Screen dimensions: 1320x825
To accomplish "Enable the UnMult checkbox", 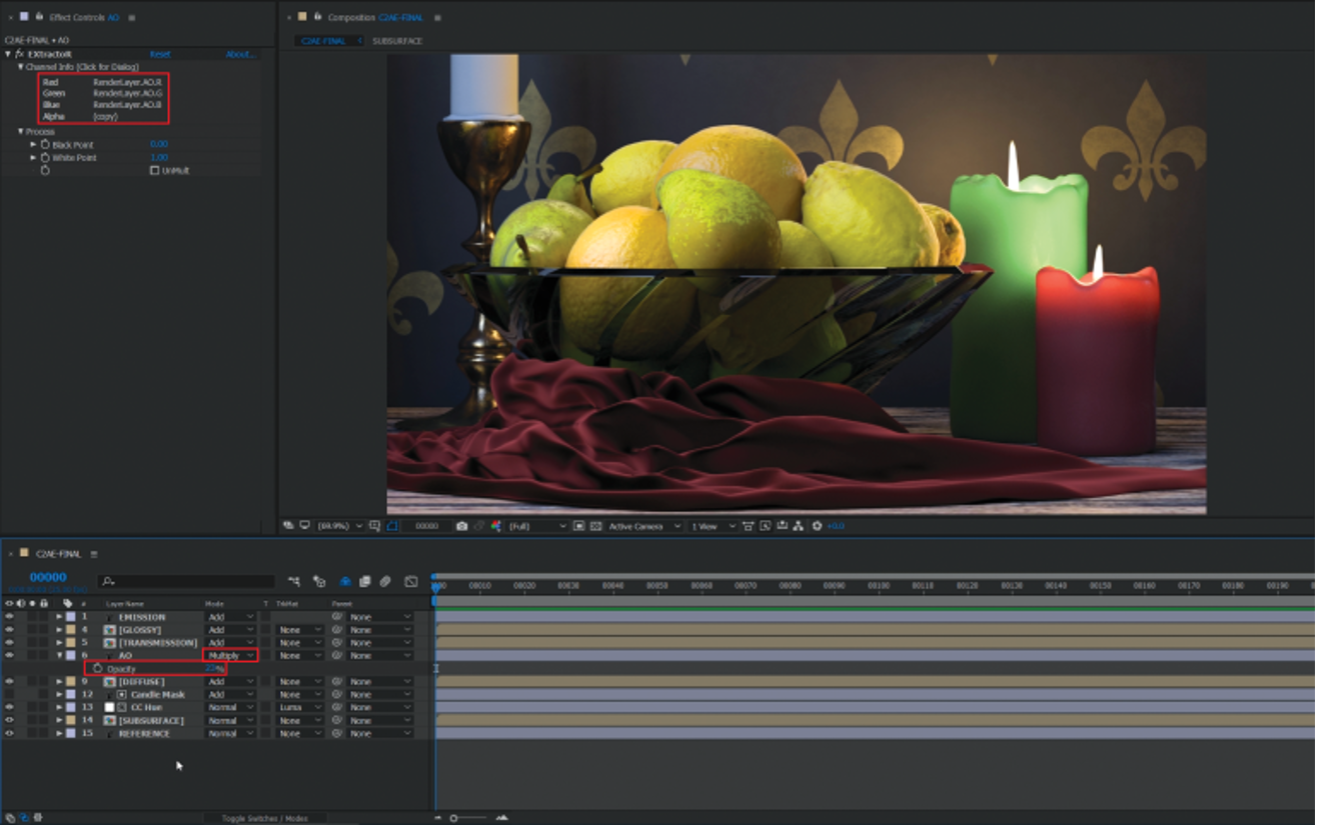I will 154,171.
